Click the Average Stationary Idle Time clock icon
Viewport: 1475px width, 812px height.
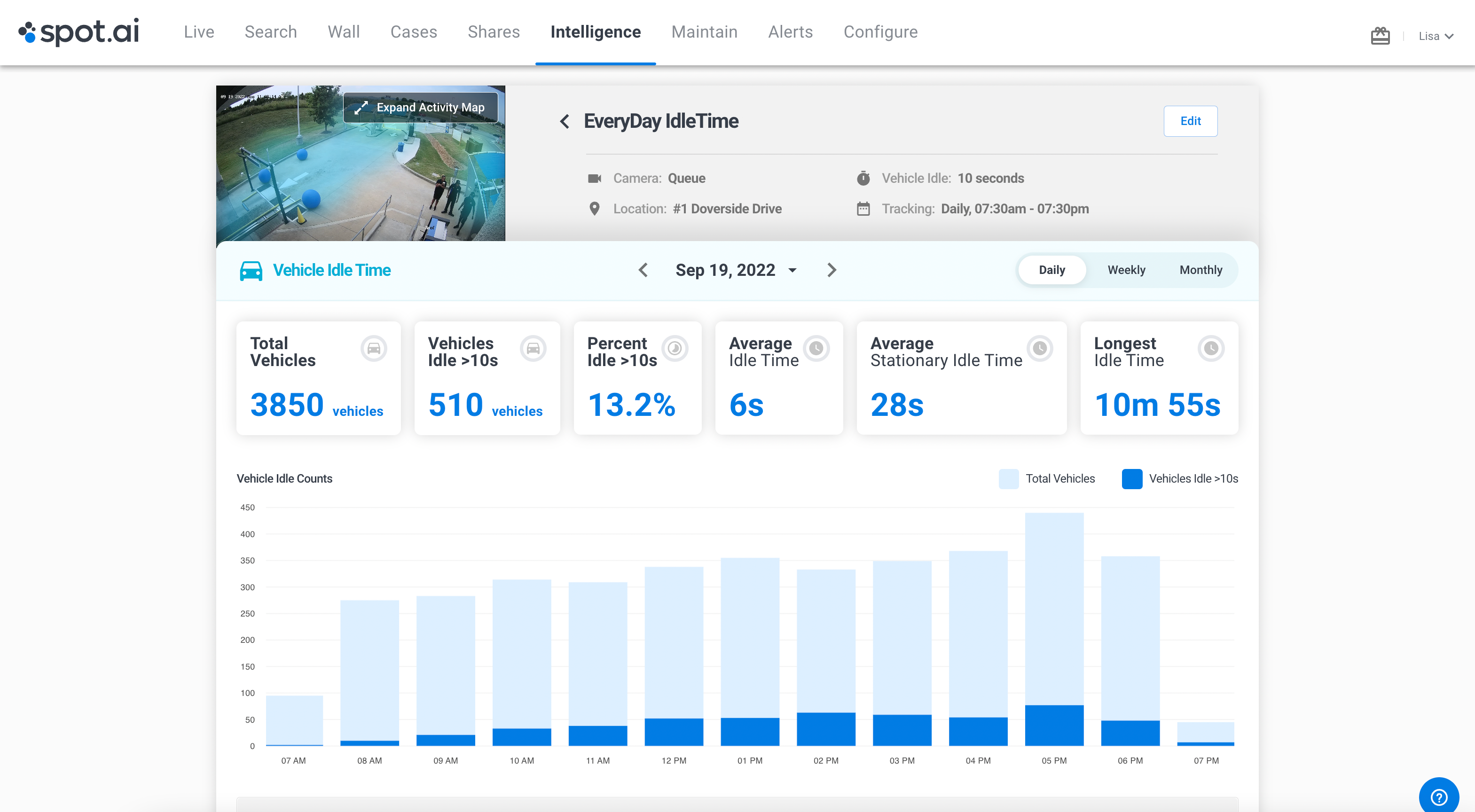[1040, 349]
